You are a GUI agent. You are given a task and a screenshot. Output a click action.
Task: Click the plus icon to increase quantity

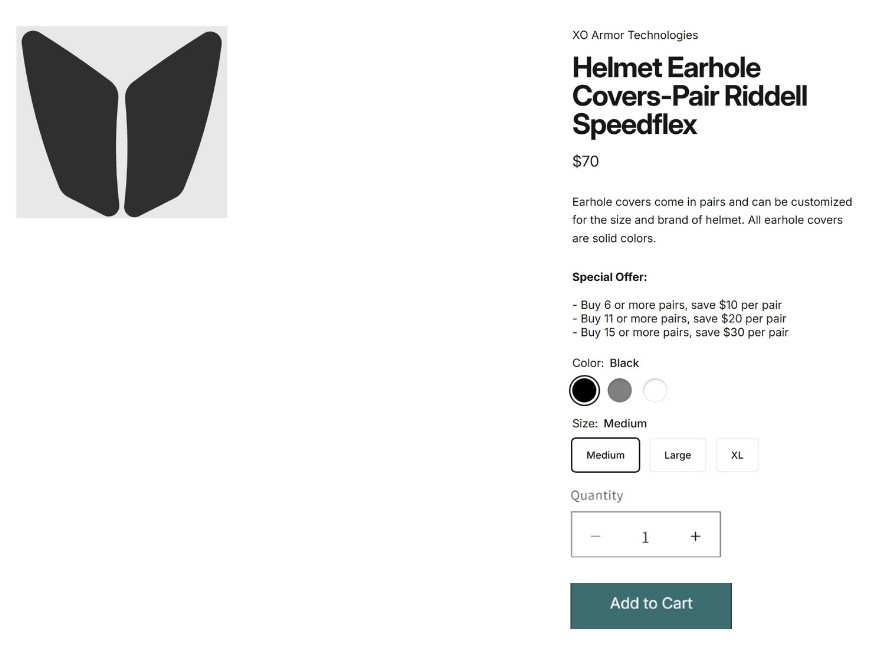695,536
